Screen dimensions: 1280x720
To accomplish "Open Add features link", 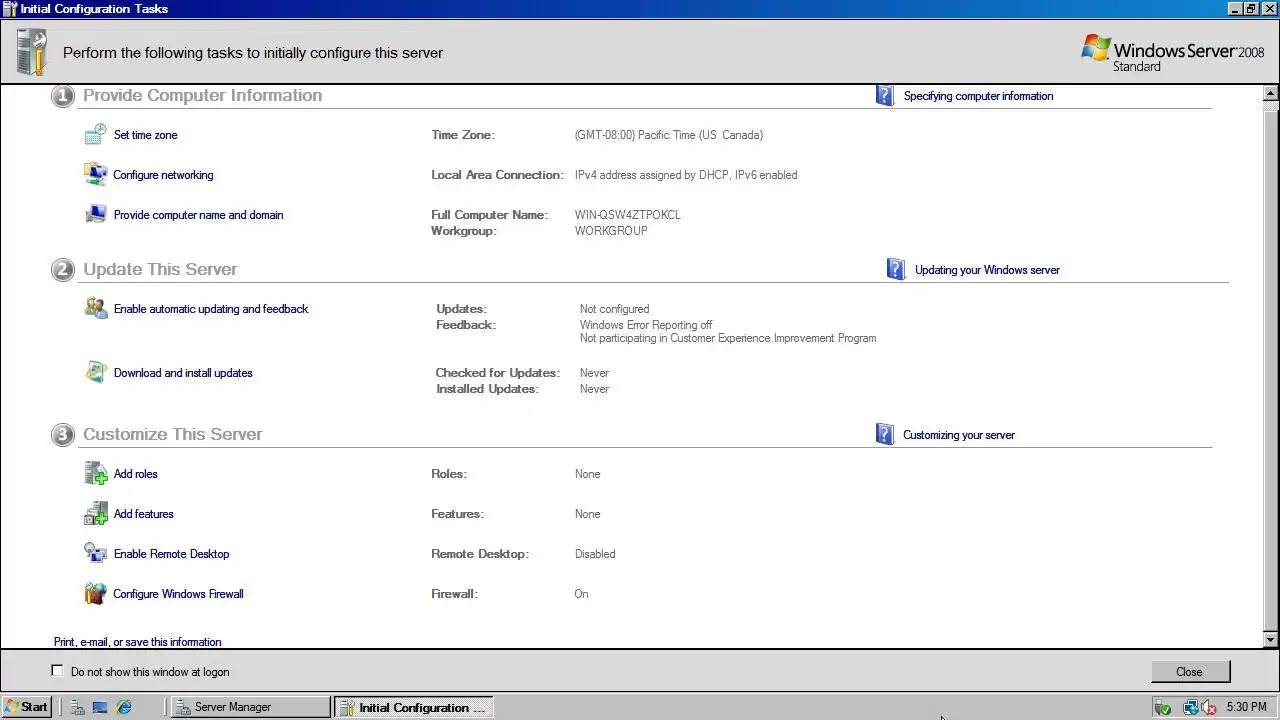I will pos(143,514).
